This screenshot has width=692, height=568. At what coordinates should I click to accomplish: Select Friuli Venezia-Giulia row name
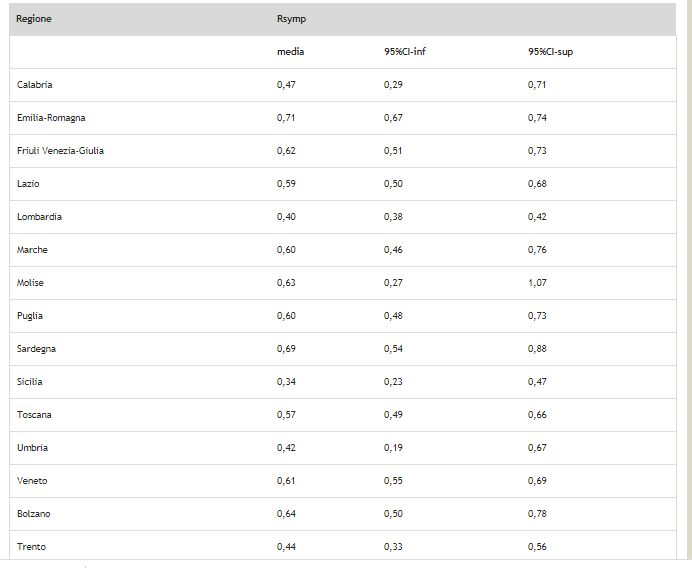[60, 151]
